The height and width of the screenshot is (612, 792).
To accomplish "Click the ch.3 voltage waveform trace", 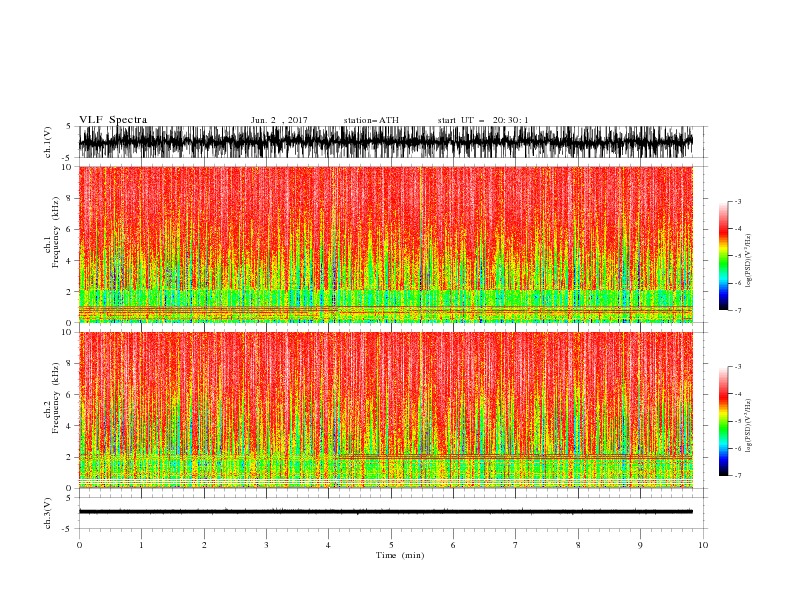I will point(385,512).
